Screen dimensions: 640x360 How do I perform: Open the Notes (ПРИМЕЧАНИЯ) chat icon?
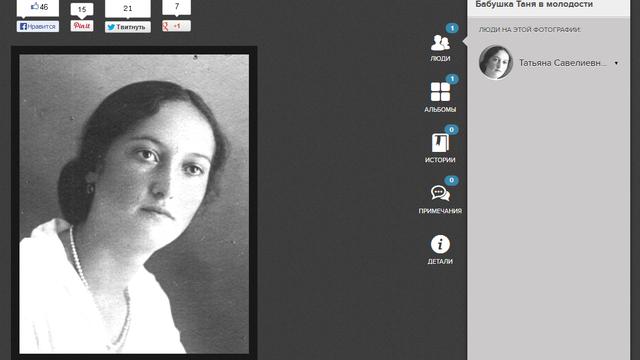tap(440, 193)
